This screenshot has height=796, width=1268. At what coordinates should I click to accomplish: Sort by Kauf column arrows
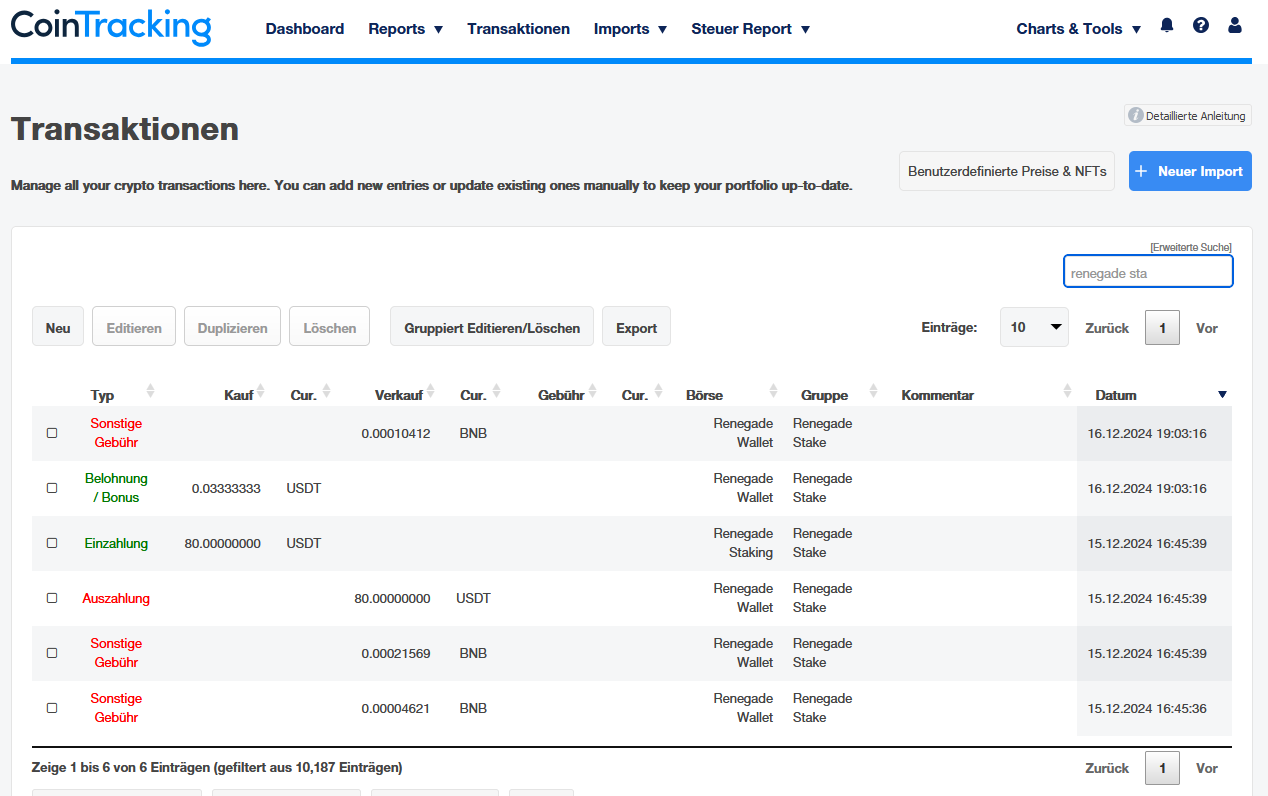(x=261, y=391)
